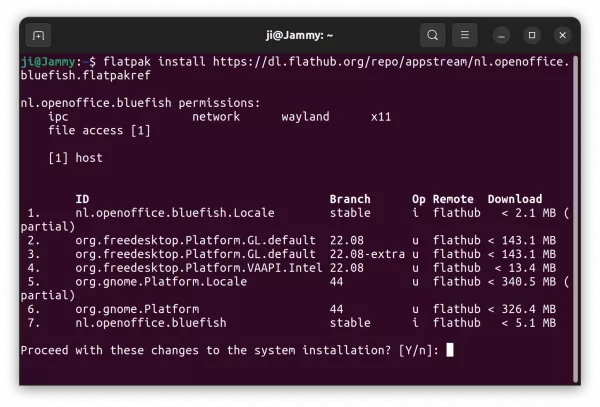Minimize the terminal window
Image resolution: width=600 pixels, height=407 pixels.
pos(501,36)
